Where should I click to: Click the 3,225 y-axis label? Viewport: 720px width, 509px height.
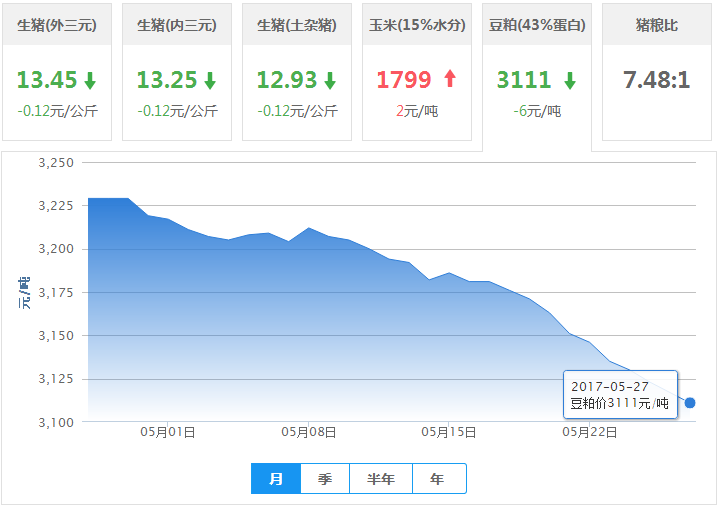[56, 205]
